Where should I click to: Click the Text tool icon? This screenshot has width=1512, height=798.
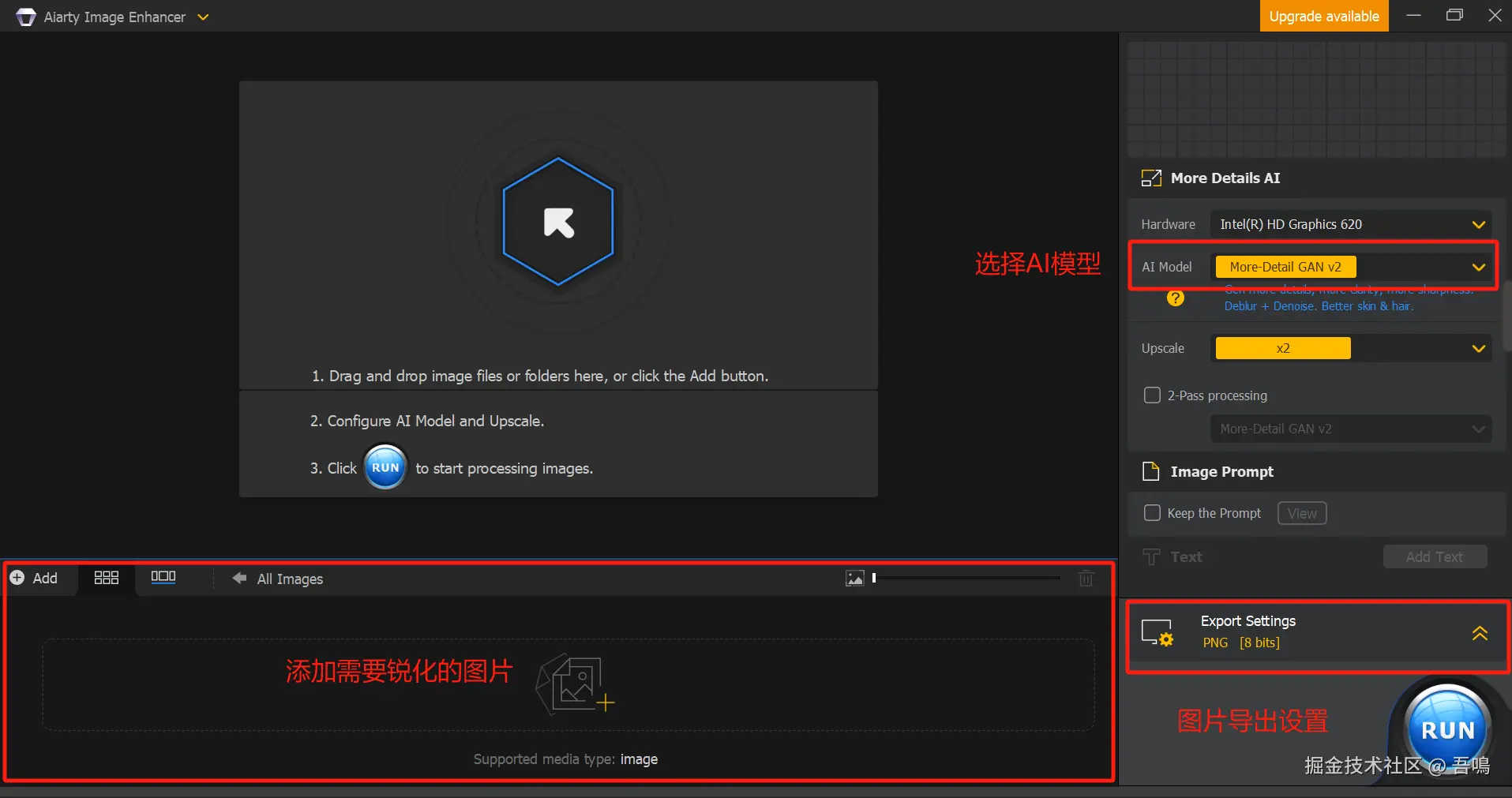tap(1151, 557)
